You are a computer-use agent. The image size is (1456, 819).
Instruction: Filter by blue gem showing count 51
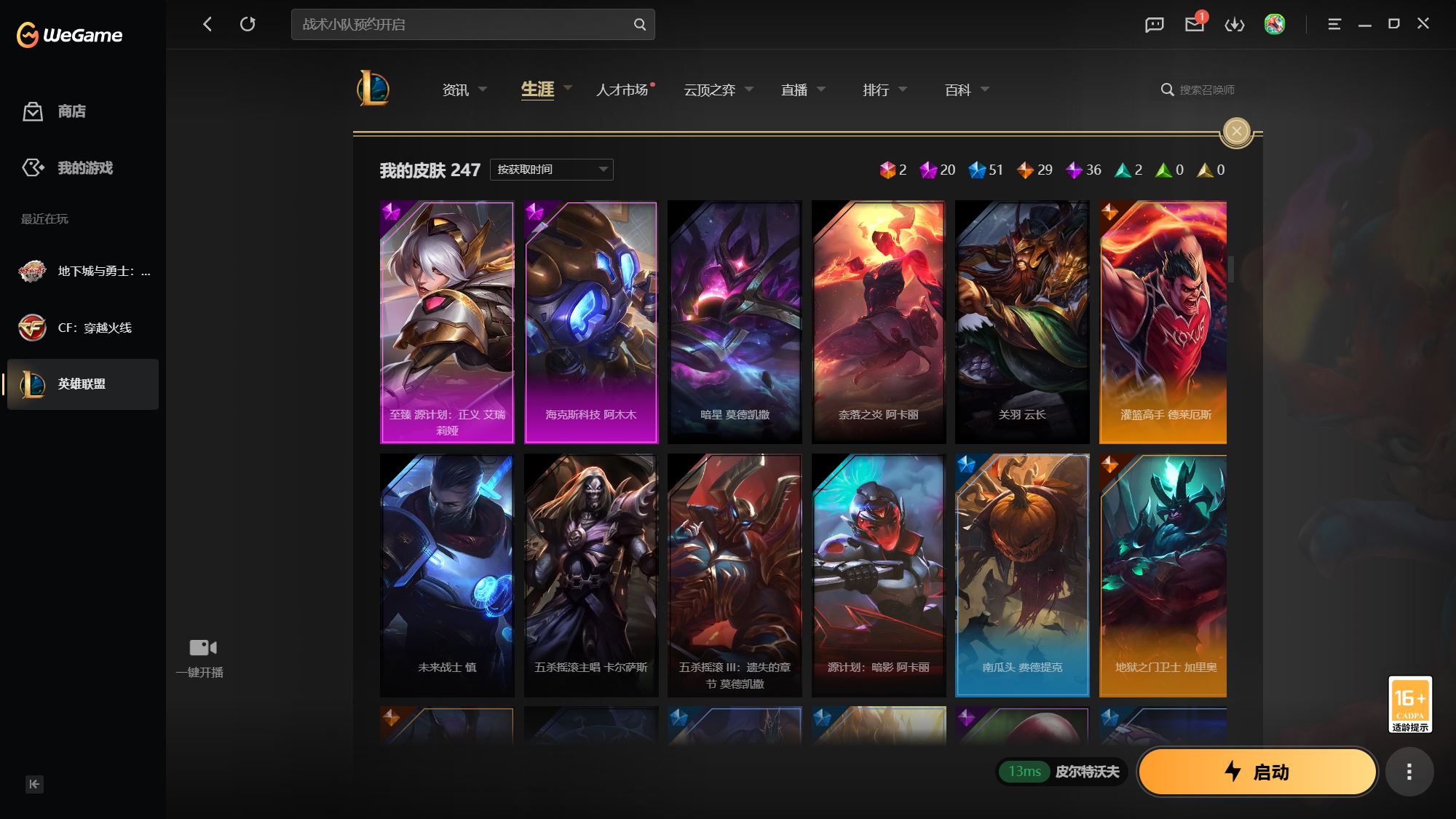(x=977, y=170)
